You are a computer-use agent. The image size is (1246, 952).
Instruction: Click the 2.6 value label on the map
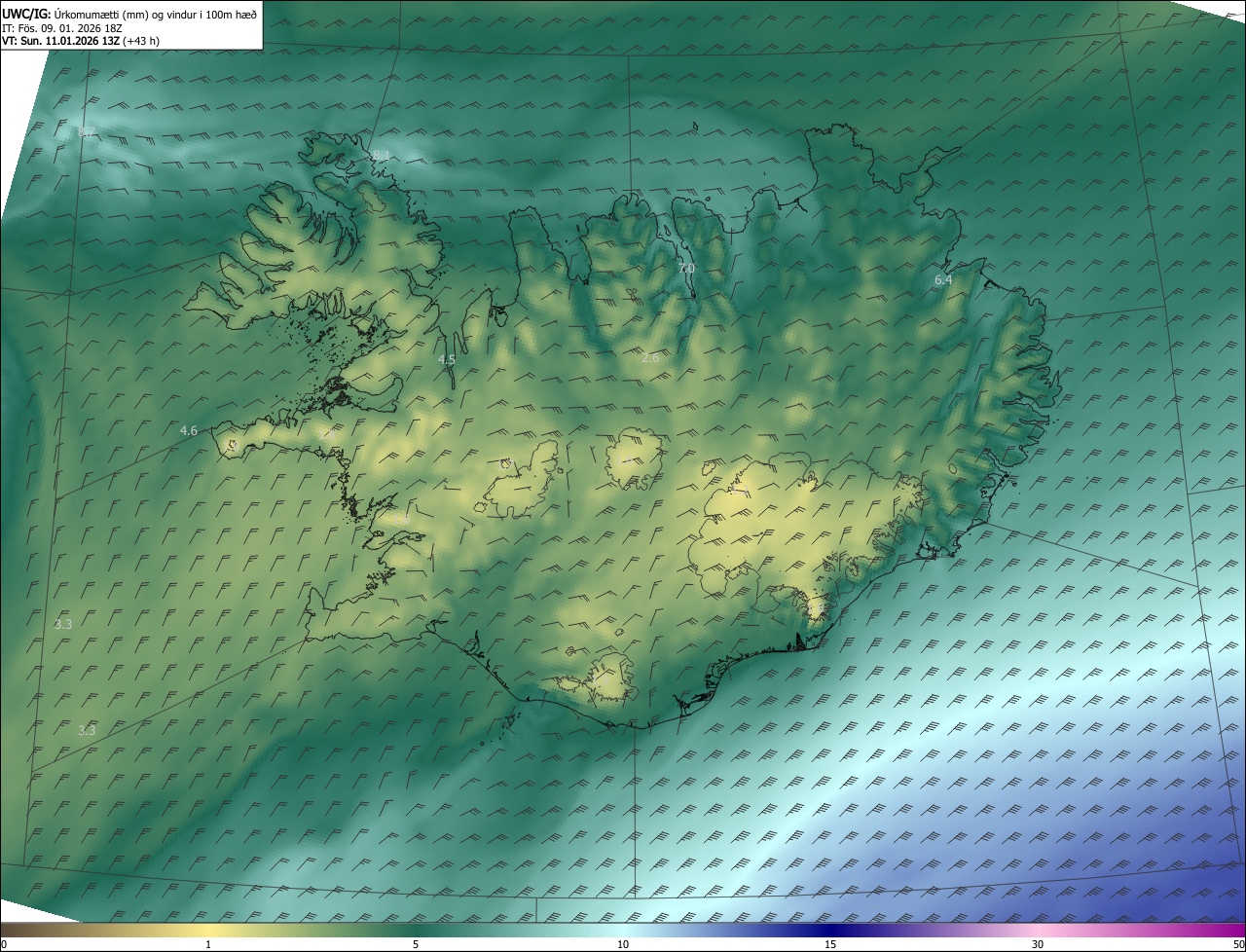(650, 357)
